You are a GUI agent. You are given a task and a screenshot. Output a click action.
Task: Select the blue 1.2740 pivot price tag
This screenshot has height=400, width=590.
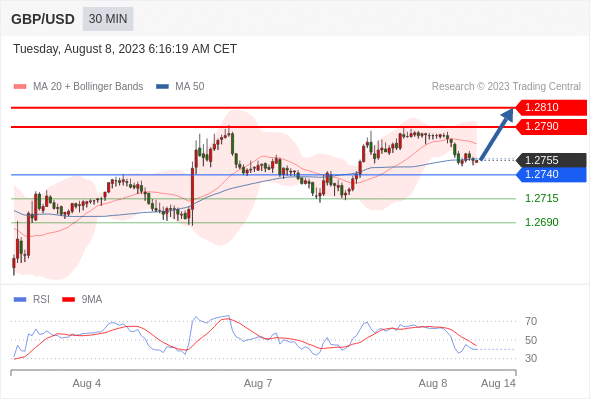coord(551,175)
